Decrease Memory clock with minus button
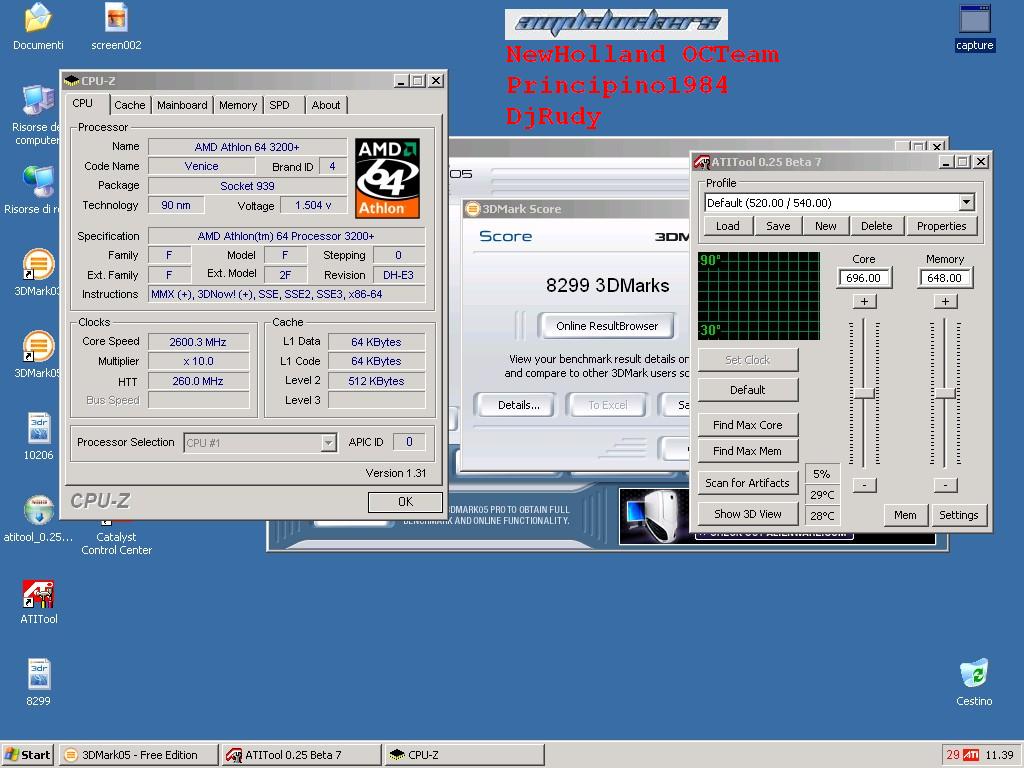Screen dimensions: 1024x768 click(945, 485)
